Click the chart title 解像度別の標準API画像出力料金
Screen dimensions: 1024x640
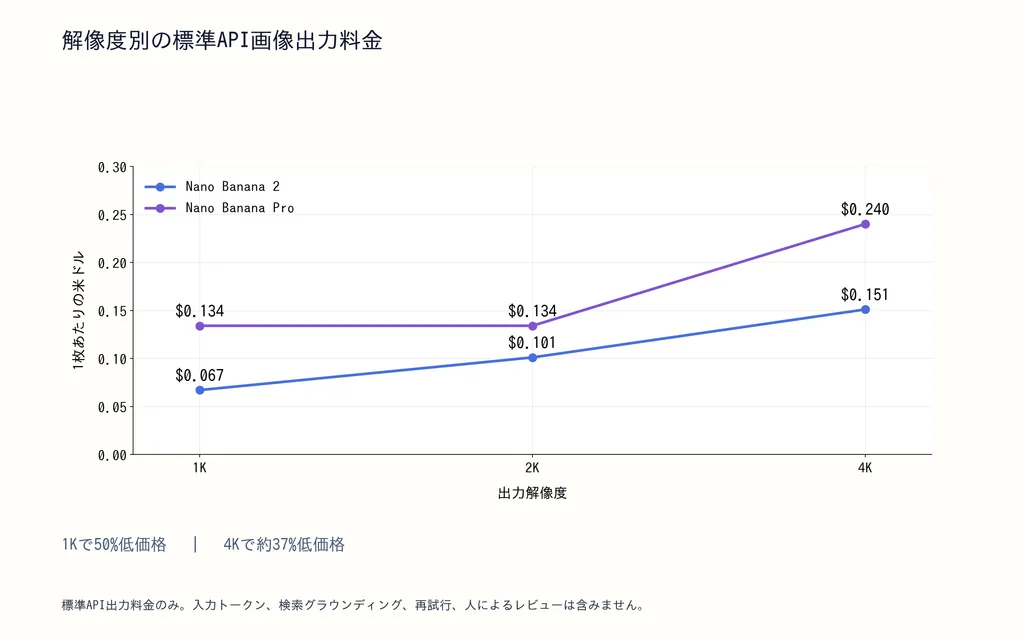(222, 40)
